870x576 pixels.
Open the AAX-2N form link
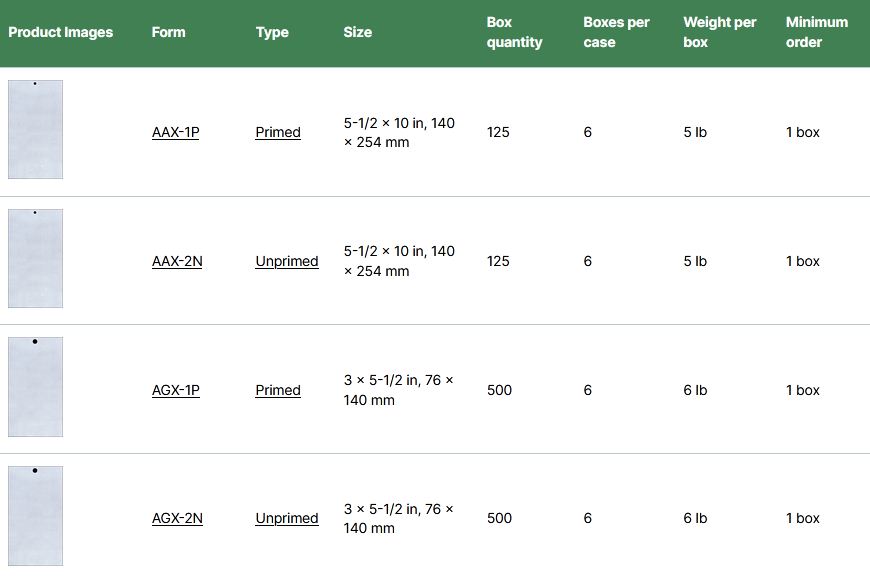click(177, 261)
